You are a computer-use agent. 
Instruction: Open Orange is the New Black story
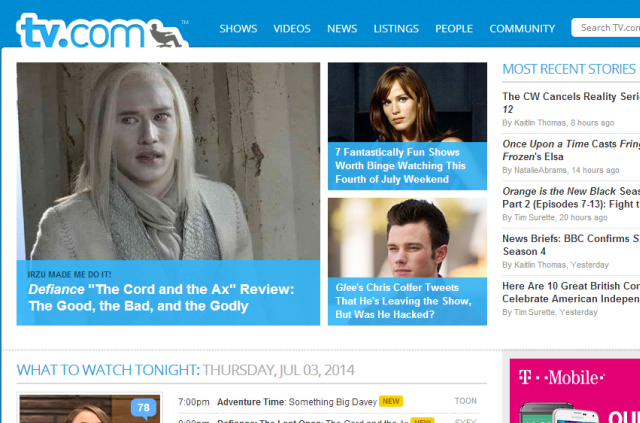571,198
